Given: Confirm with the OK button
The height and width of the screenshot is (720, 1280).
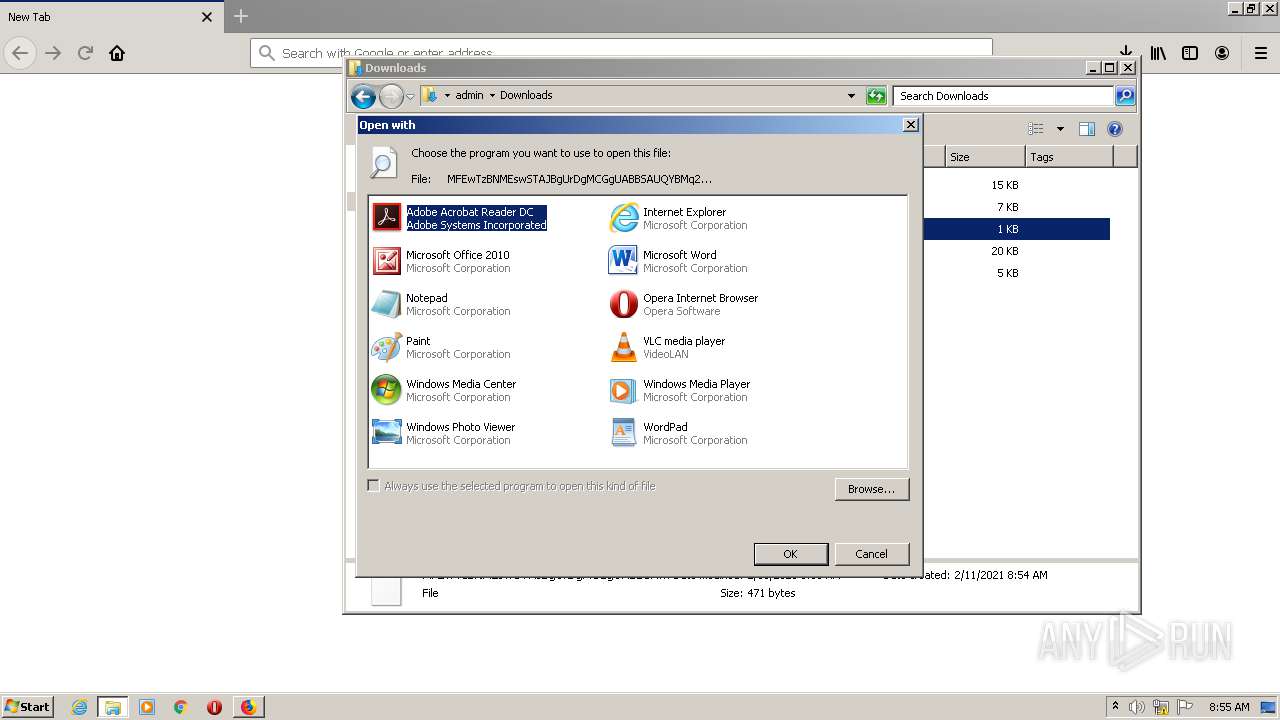Looking at the screenshot, I should pos(790,554).
